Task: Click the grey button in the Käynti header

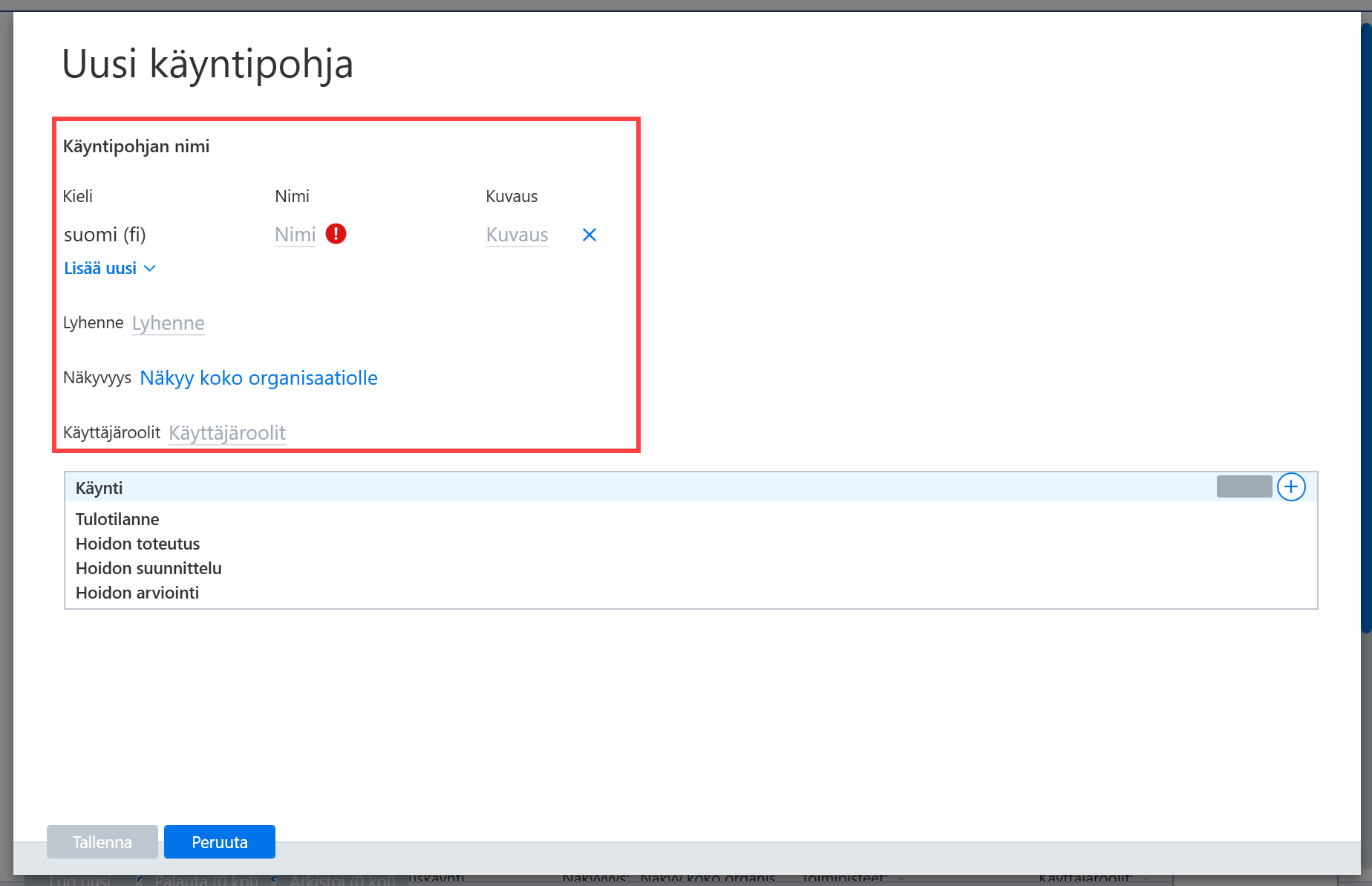Action: coord(1244,487)
